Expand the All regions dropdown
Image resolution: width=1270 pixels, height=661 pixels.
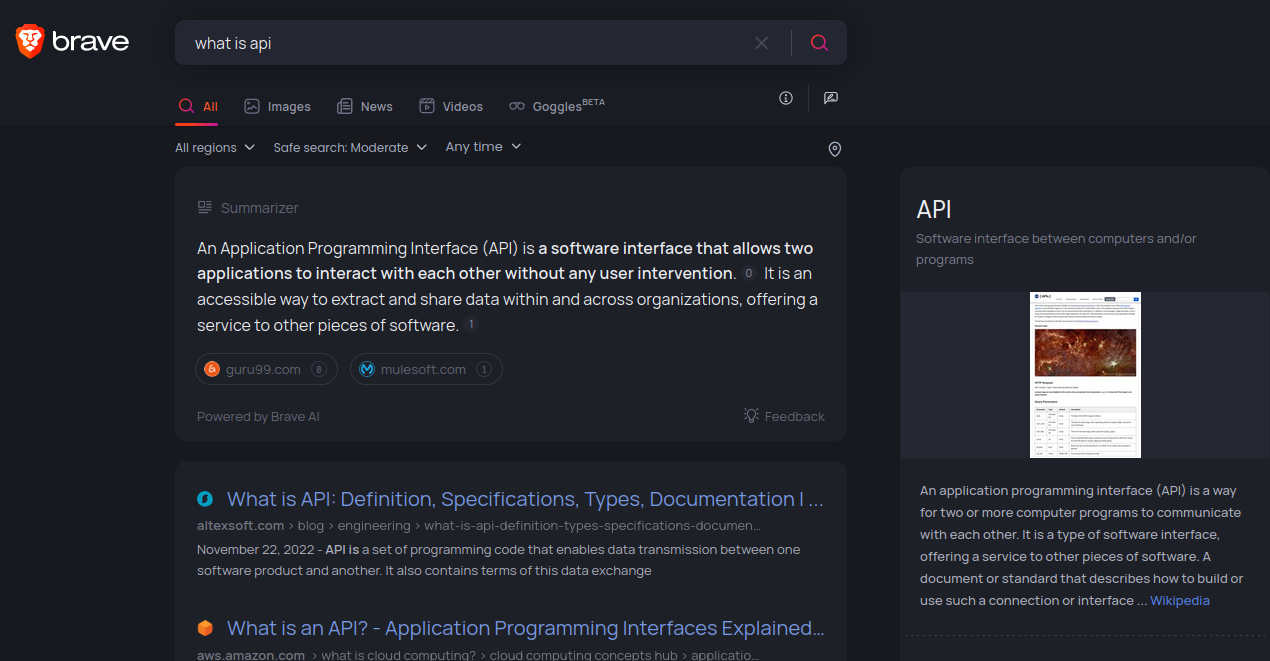coord(215,147)
